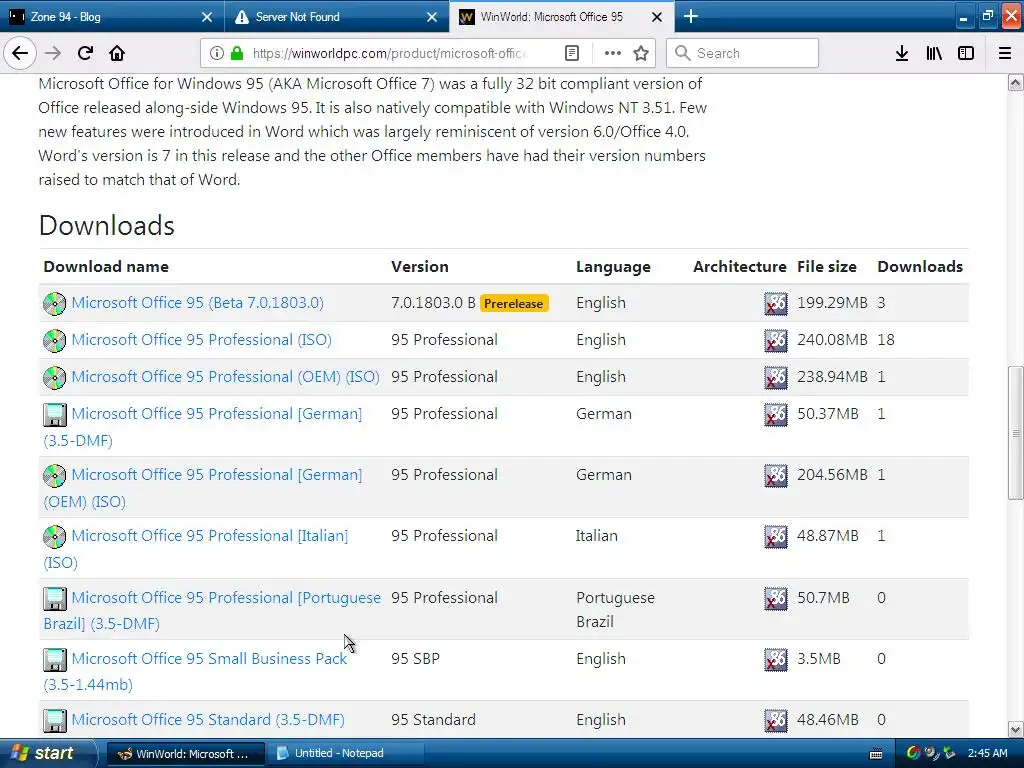Click the page scroll up arrow
The image size is (1024, 768).
click(1015, 82)
